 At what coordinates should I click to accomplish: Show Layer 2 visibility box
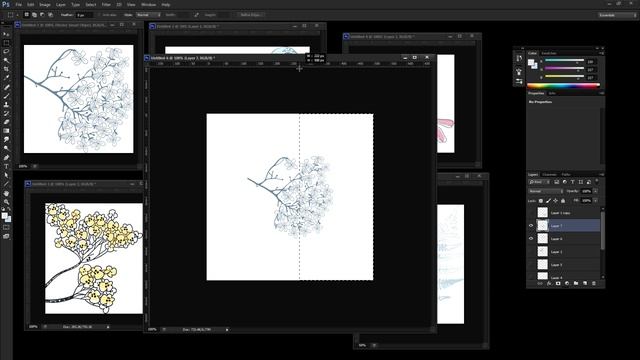pyautogui.click(x=531, y=252)
